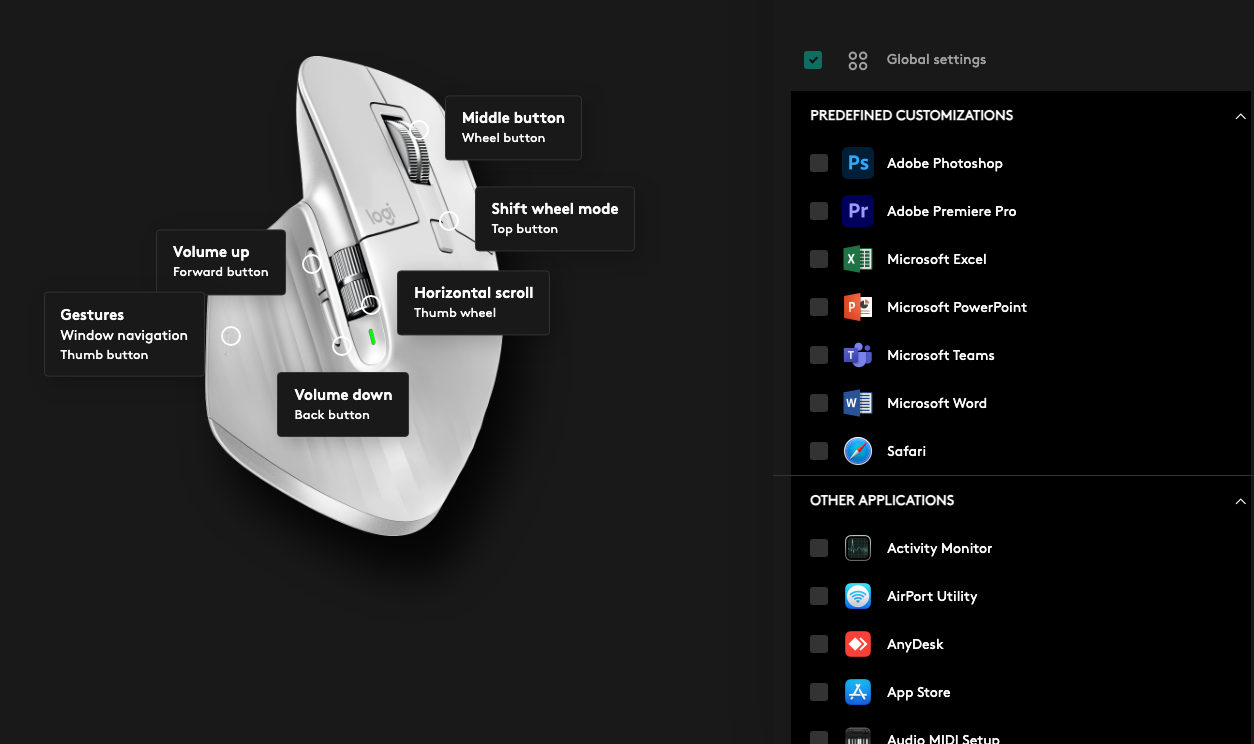The image size is (1254, 744).
Task: Click the OTHER APPLICATIONS heading
Action: 882,501
